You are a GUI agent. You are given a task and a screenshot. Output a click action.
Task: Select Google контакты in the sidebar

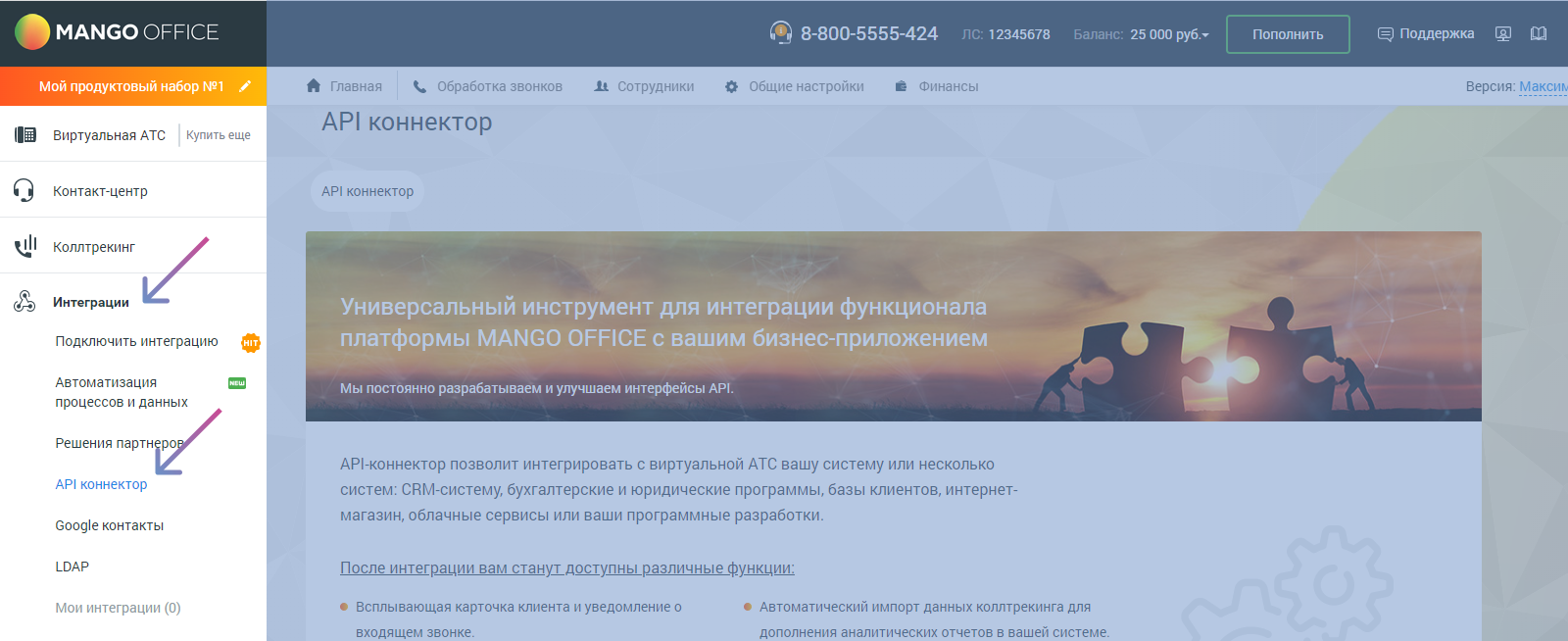(x=110, y=525)
